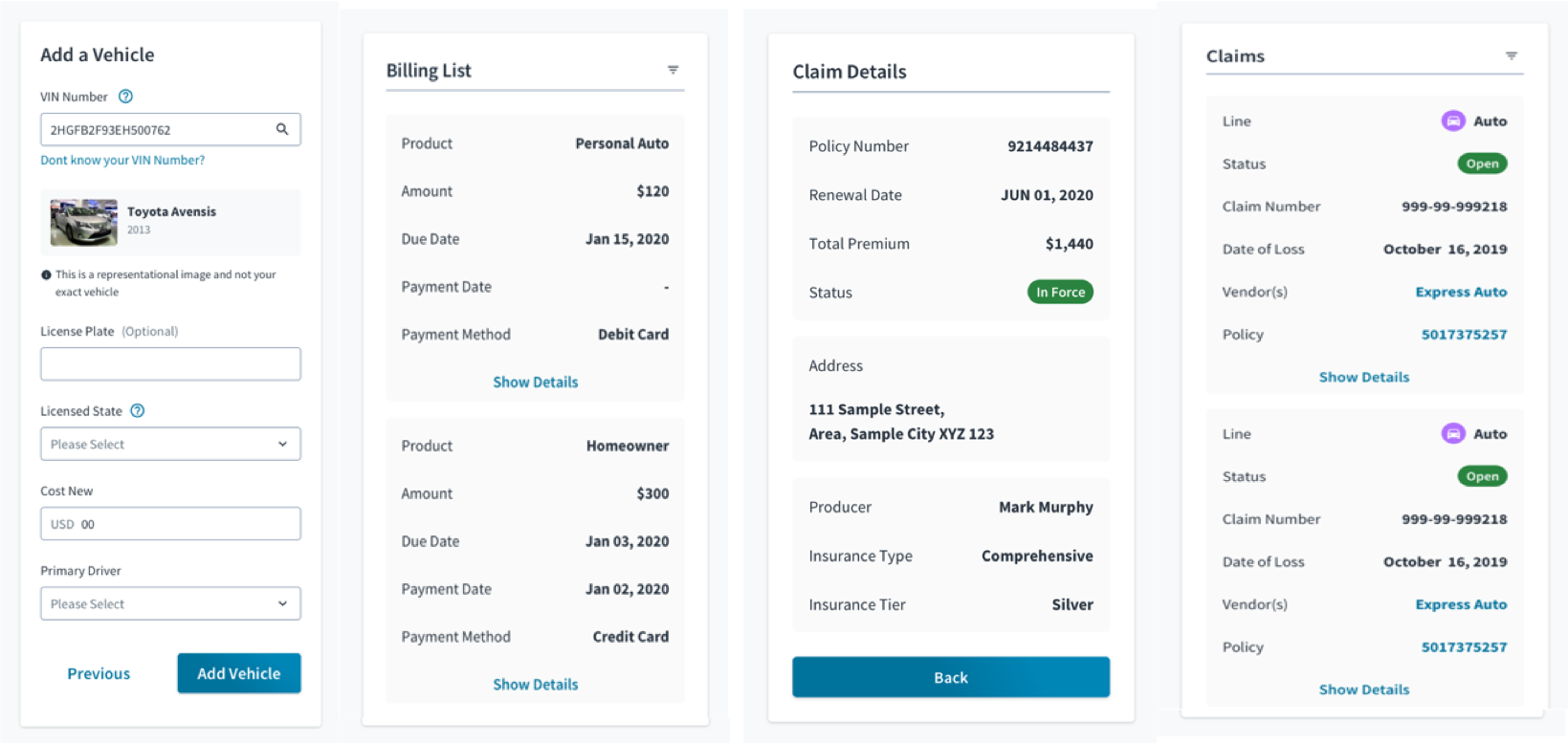Open the Primary Driver dropdown
Viewport: 1568px width, 743px height.
pos(170,603)
